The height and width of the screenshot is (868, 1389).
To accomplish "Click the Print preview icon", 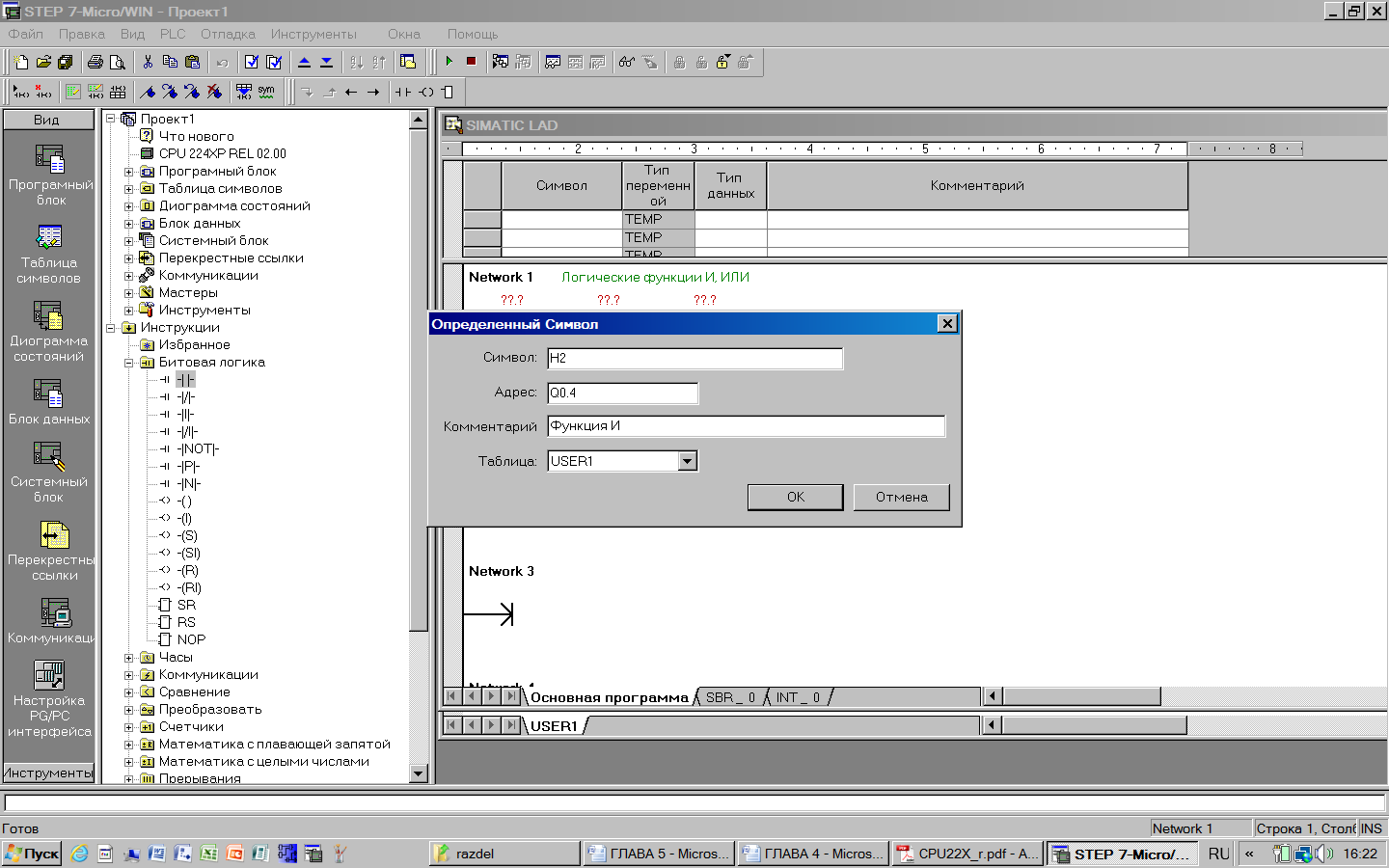I will tap(118, 62).
